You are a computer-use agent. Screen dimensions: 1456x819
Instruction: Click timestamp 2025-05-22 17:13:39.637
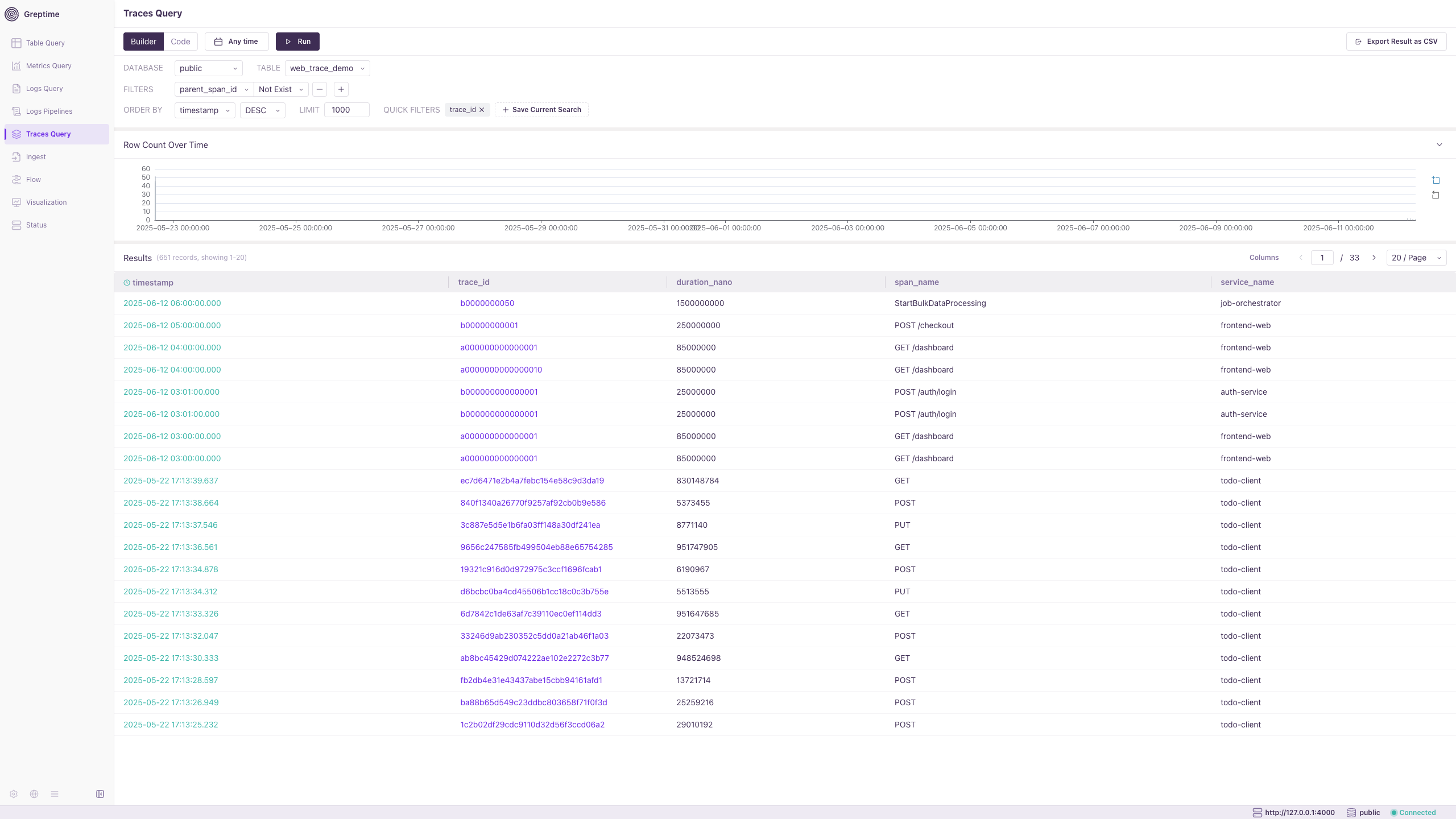point(171,481)
